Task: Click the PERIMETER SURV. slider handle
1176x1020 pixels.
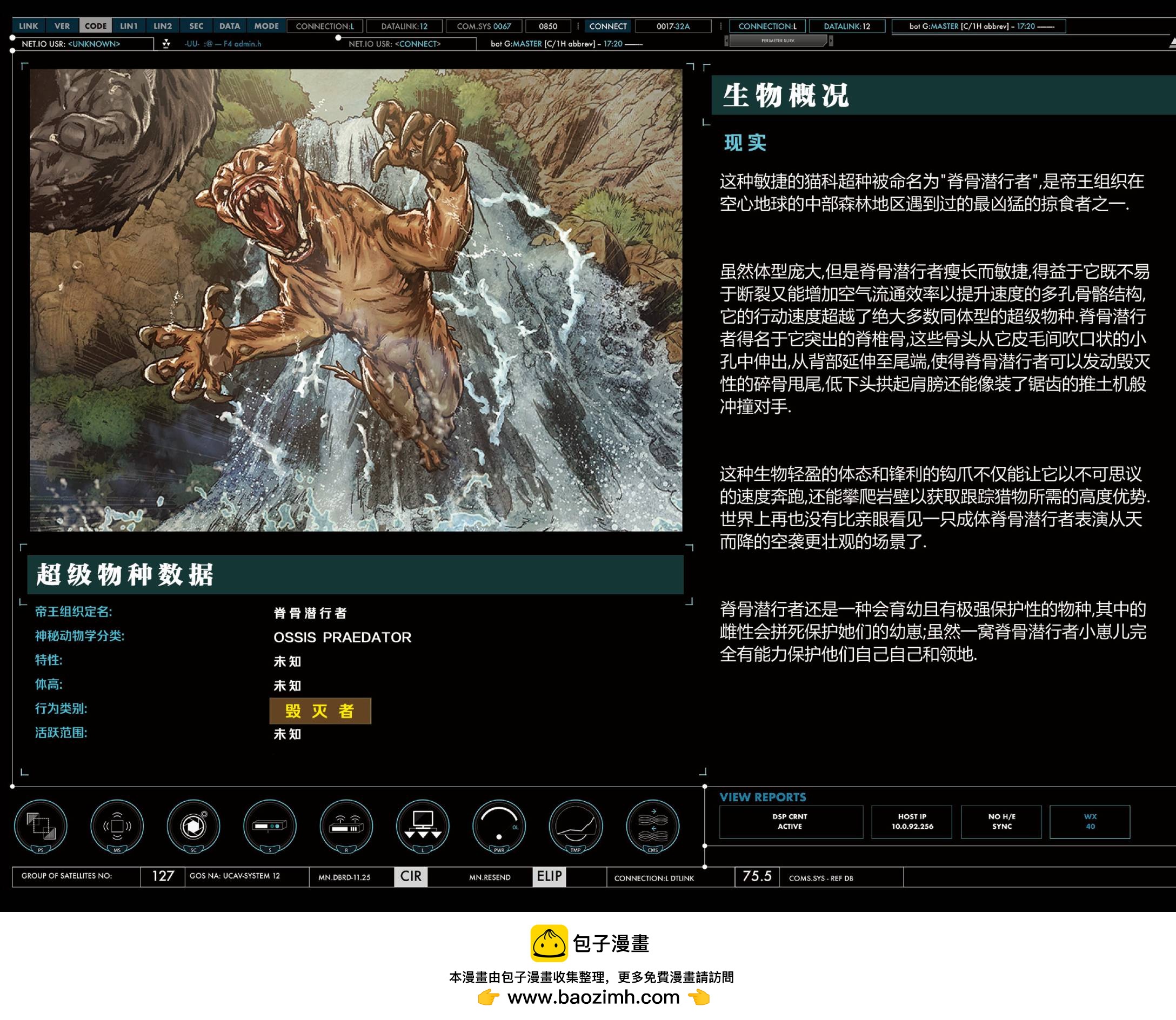Action: pos(777,41)
